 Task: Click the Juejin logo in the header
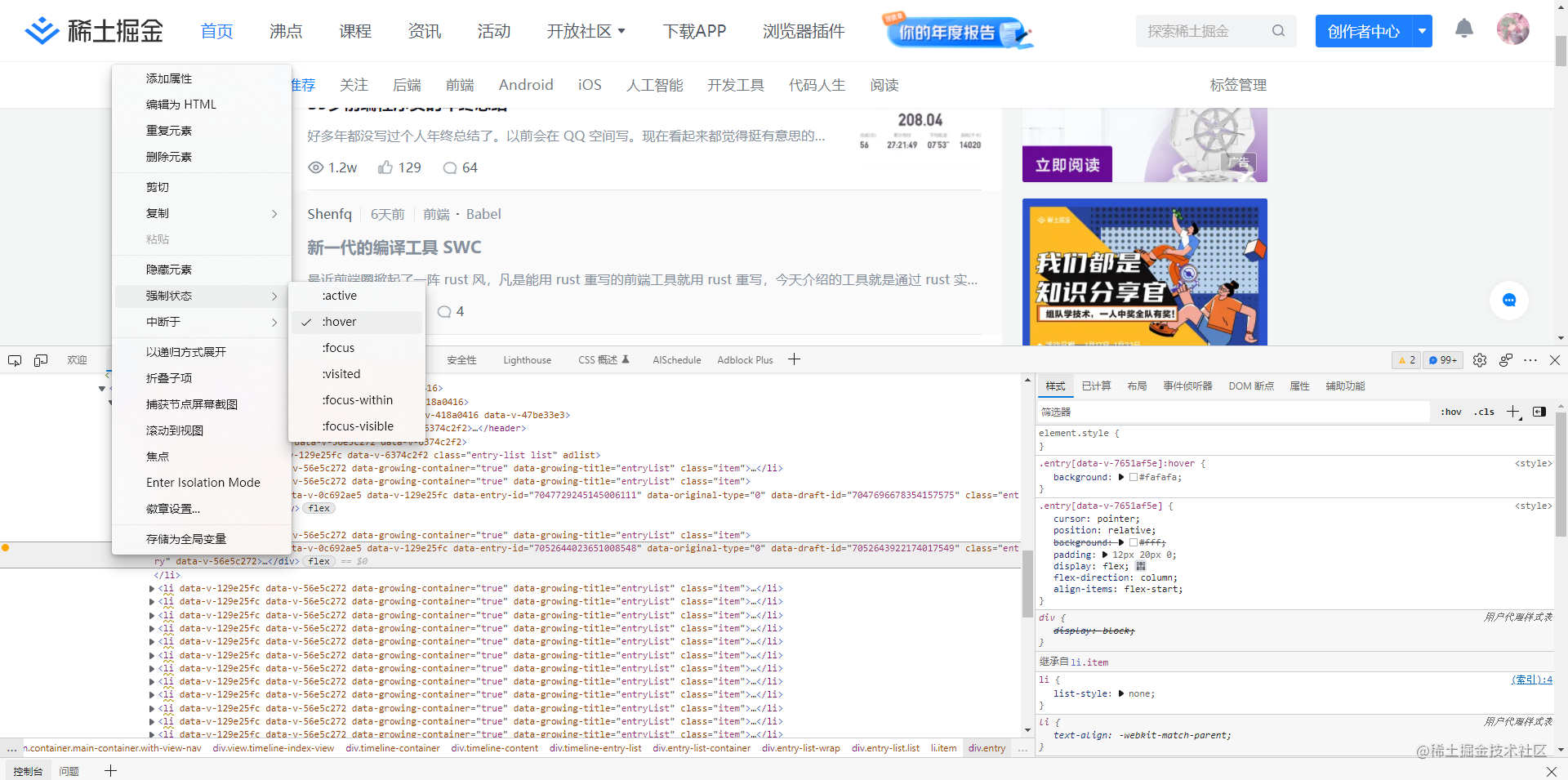pos(94,31)
